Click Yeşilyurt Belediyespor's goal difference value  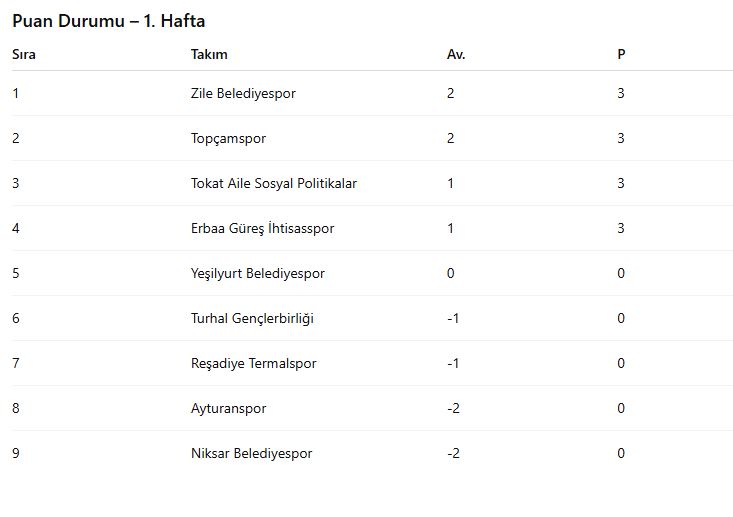click(x=451, y=273)
